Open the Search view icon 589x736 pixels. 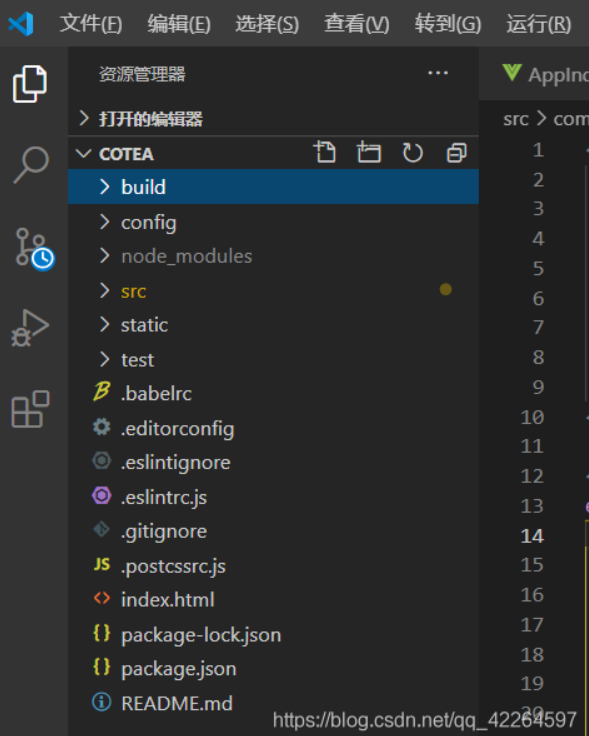pos(31,164)
